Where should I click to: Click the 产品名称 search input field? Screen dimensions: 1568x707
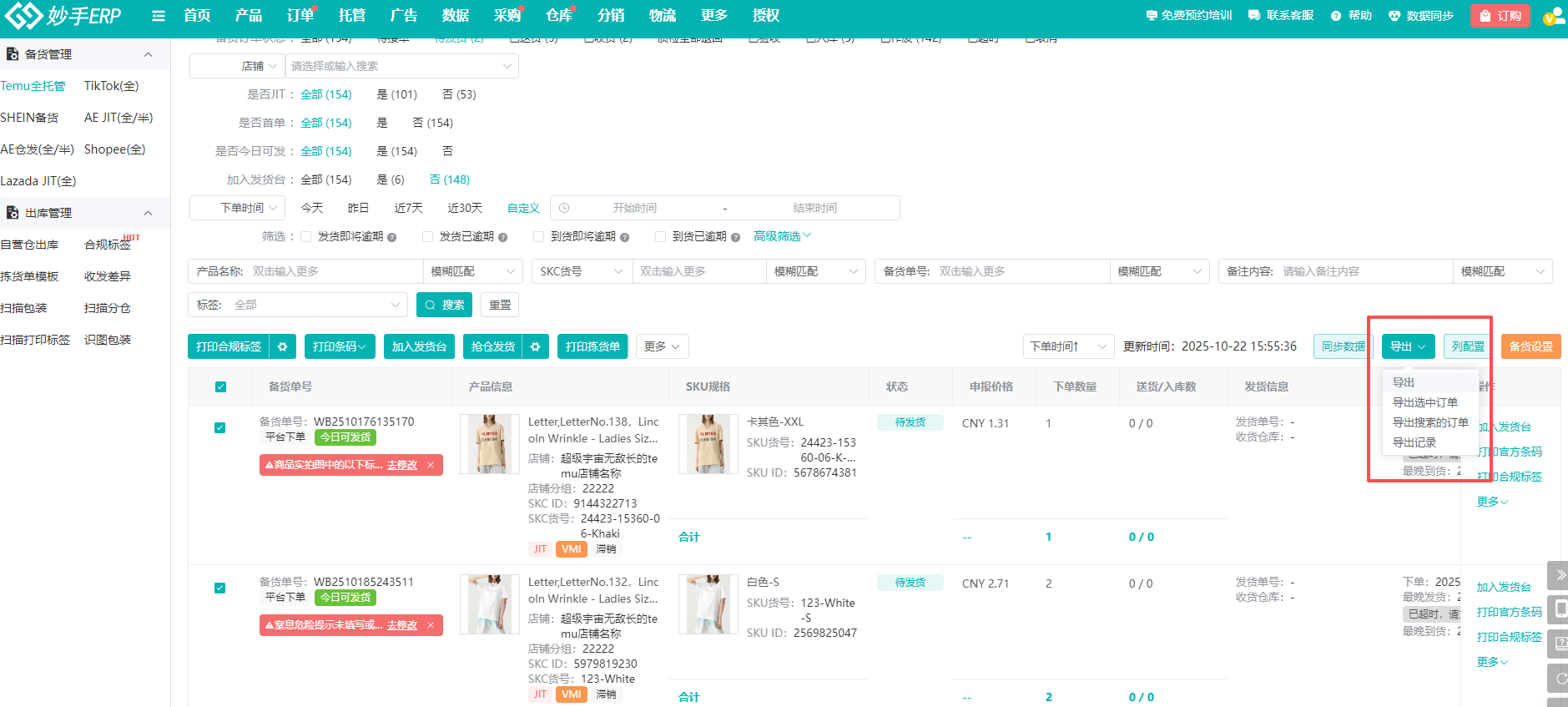coord(334,271)
